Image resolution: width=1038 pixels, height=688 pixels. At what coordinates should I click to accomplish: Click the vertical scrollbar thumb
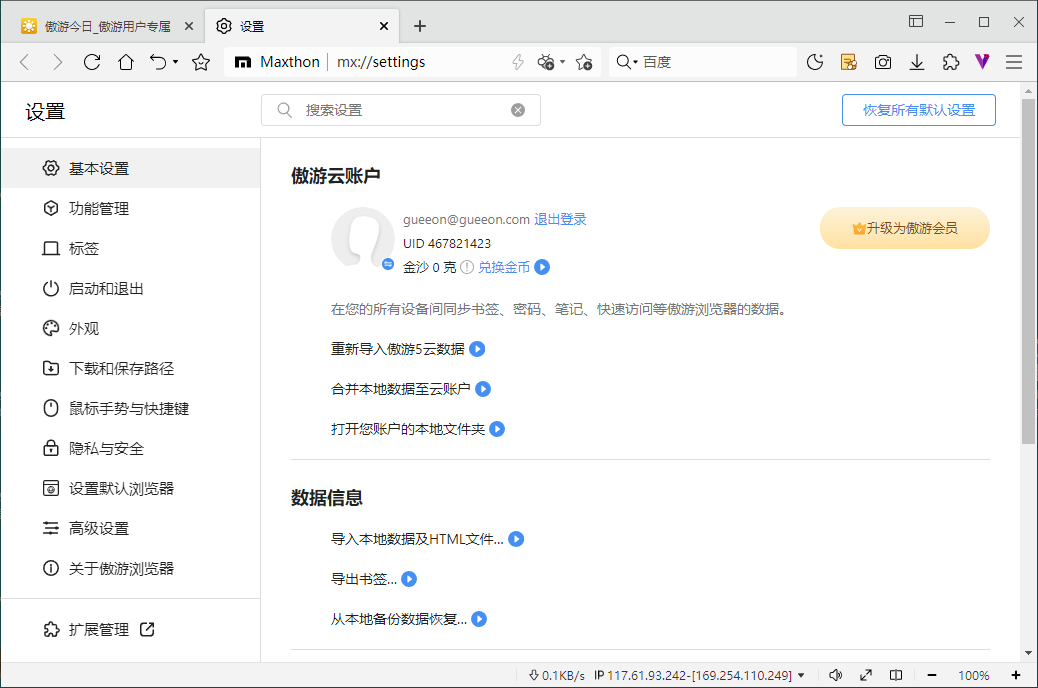click(1028, 270)
